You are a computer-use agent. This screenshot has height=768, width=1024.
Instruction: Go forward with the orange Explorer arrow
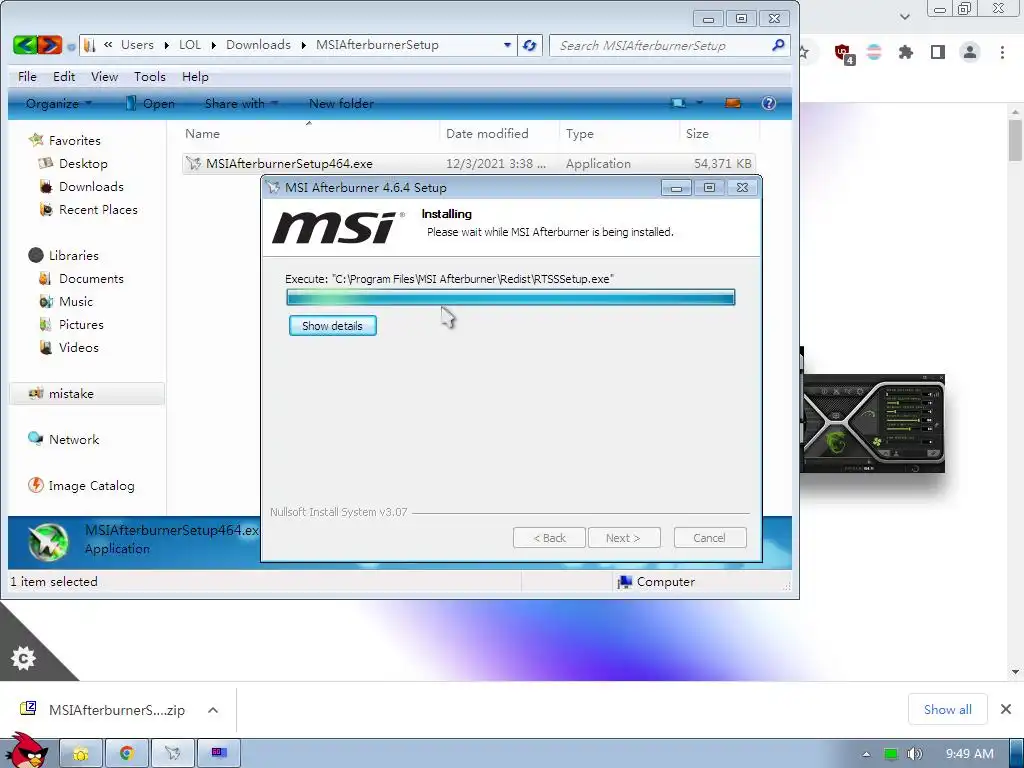(50, 45)
